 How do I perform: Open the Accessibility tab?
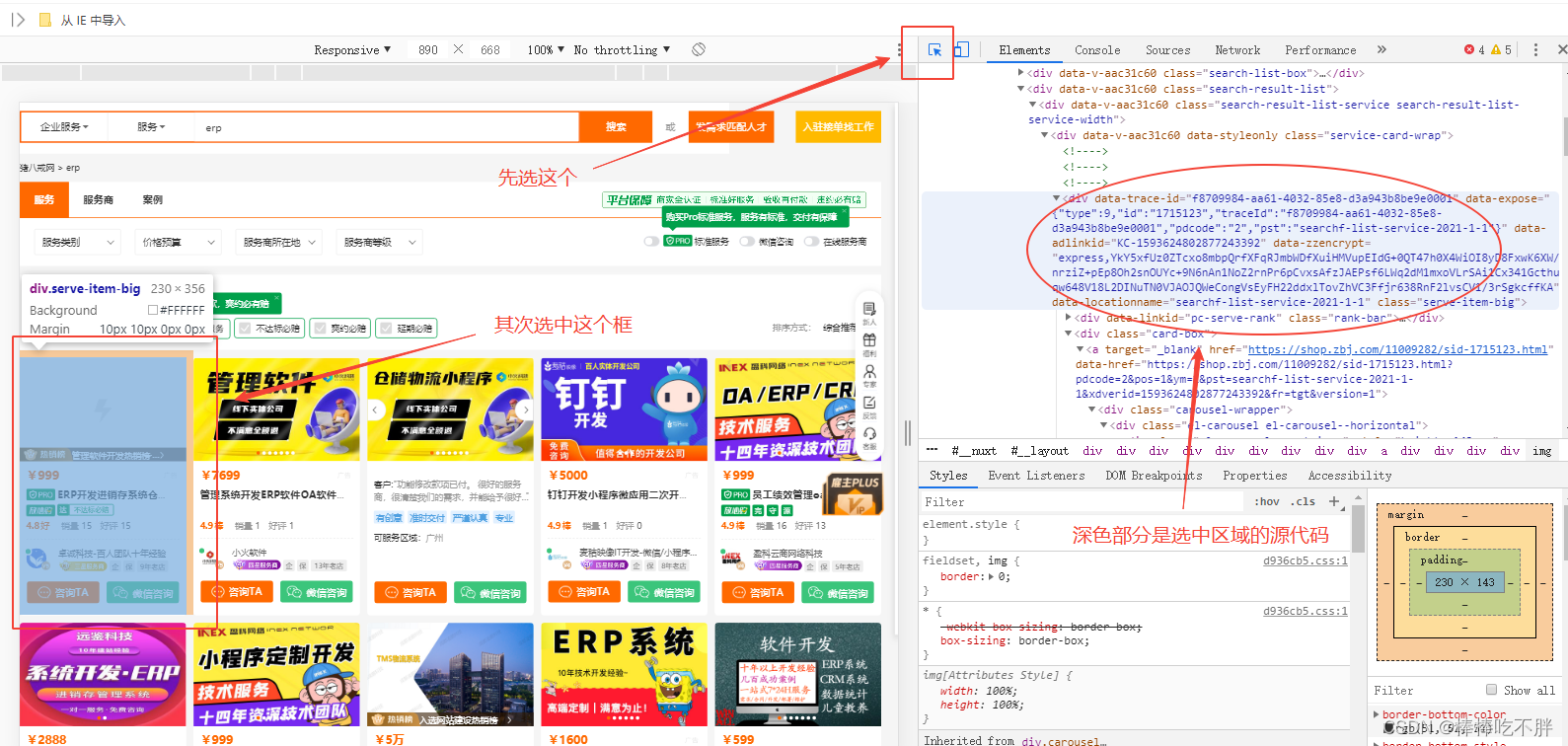pyautogui.click(x=1350, y=476)
